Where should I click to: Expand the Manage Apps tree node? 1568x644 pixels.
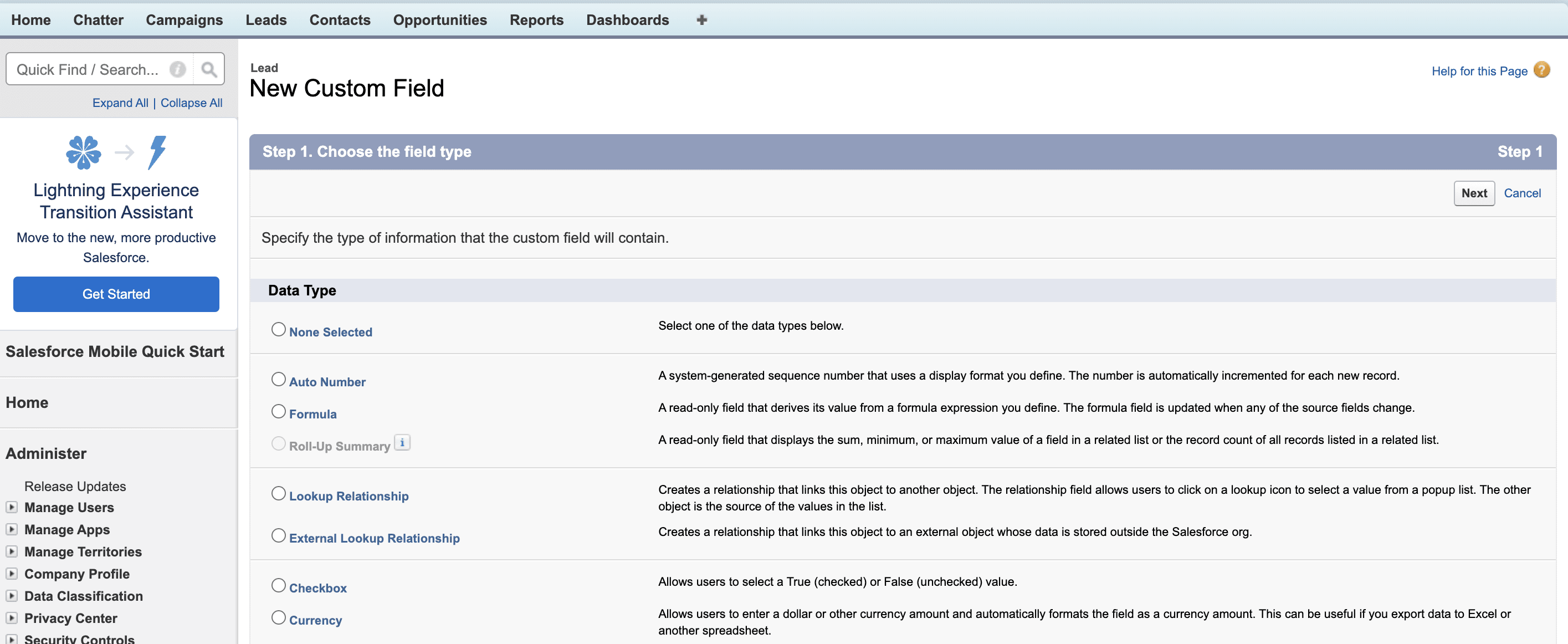point(12,529)
